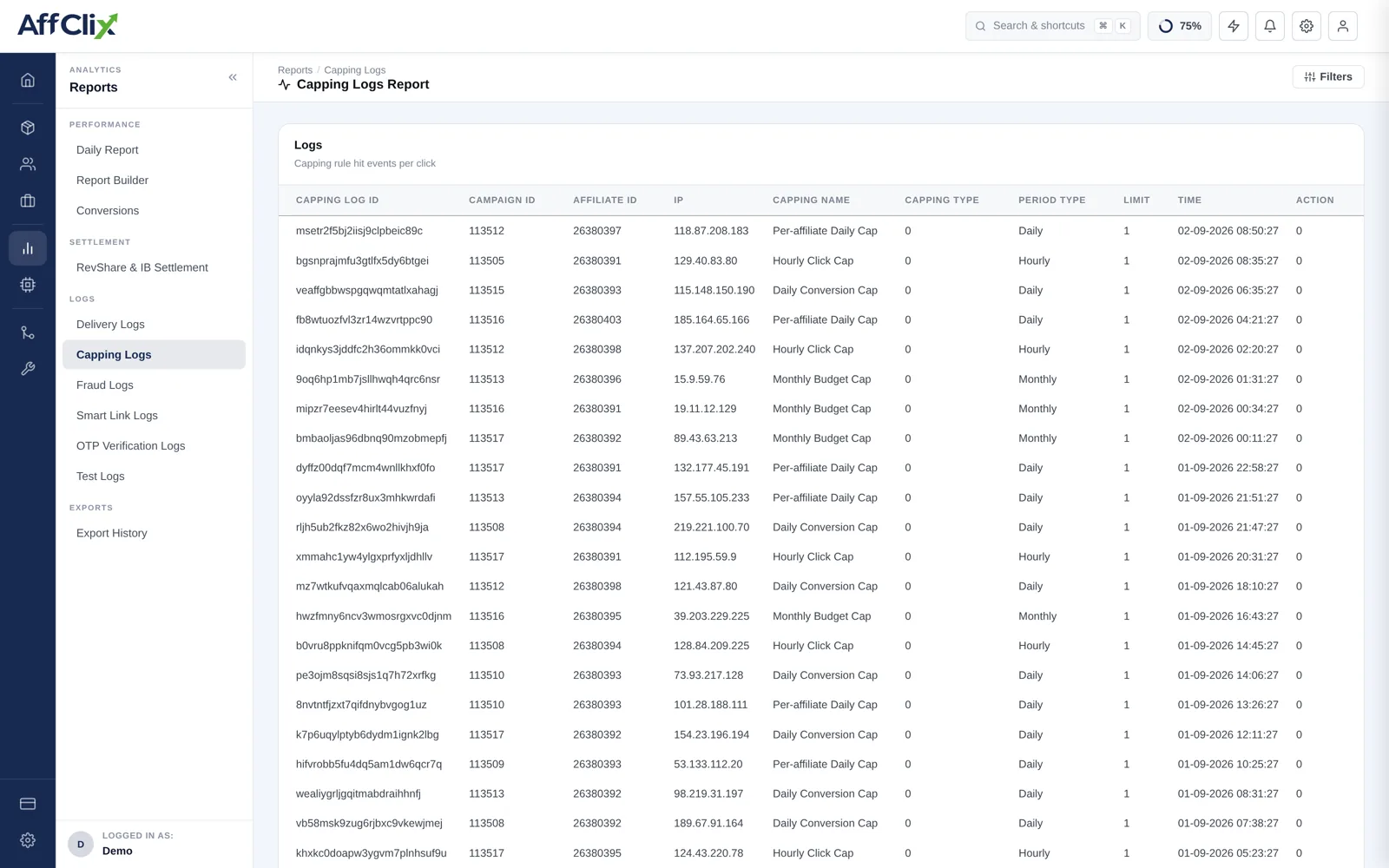The image size is (1389, 868).
Task: Open the Filters button
Action: [1328, 76]
